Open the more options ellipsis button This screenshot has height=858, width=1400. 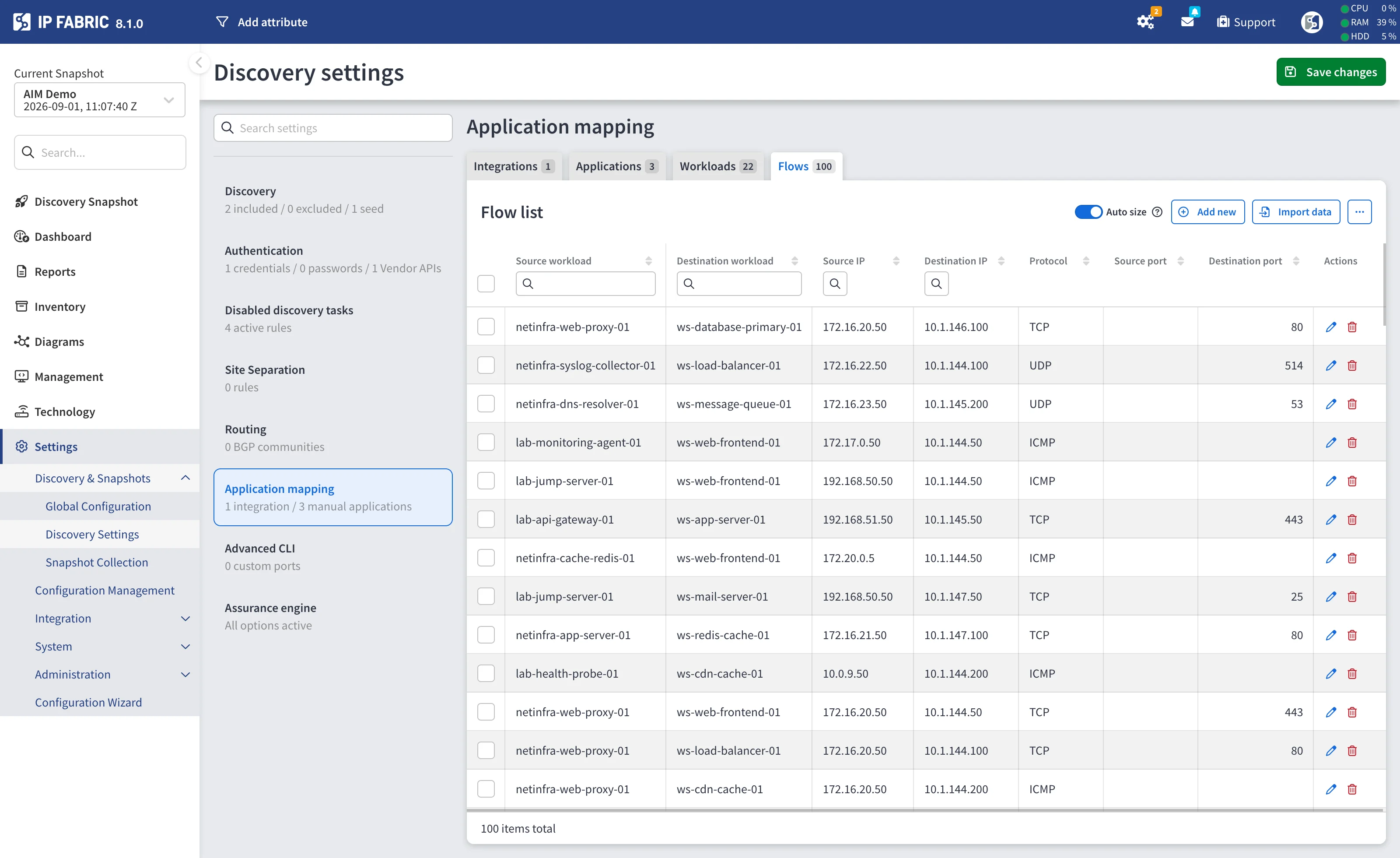(1359, 212)
